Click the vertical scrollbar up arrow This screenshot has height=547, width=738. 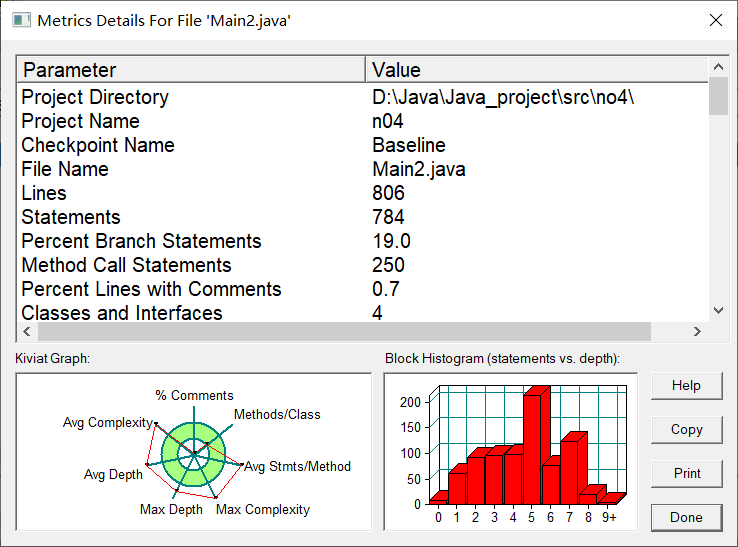pyautogui.click(x=718, y=67)
